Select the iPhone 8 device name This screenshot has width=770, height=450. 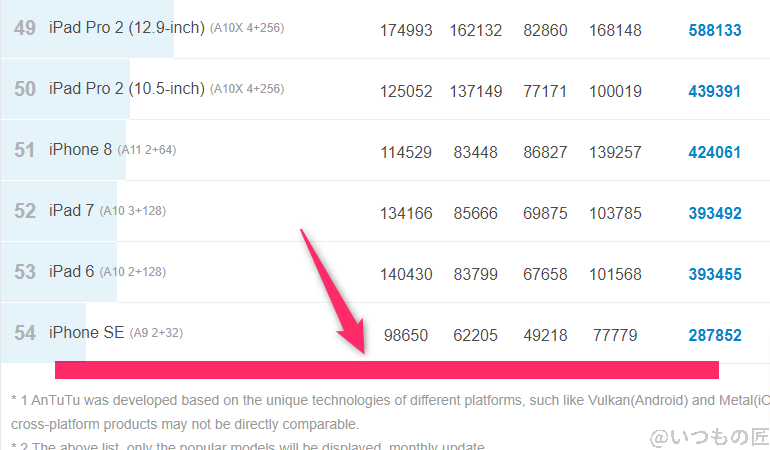pos(80,150)
